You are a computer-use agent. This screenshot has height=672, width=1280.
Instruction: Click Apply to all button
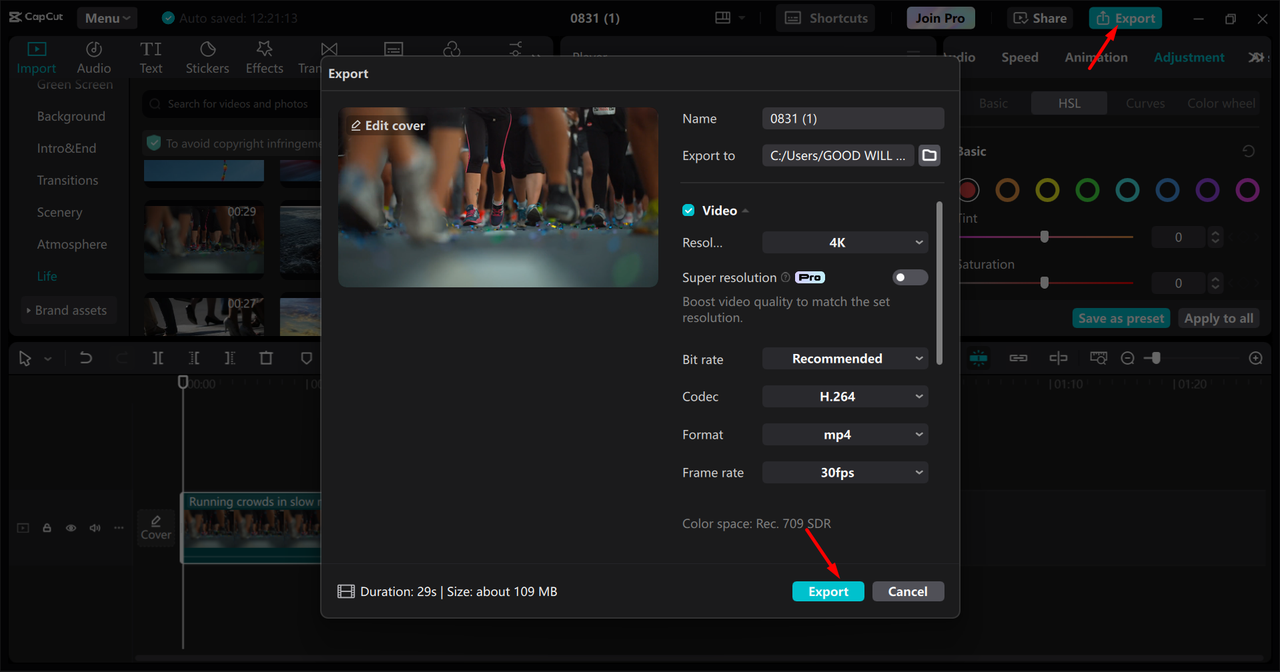(x=1218, y=318)
